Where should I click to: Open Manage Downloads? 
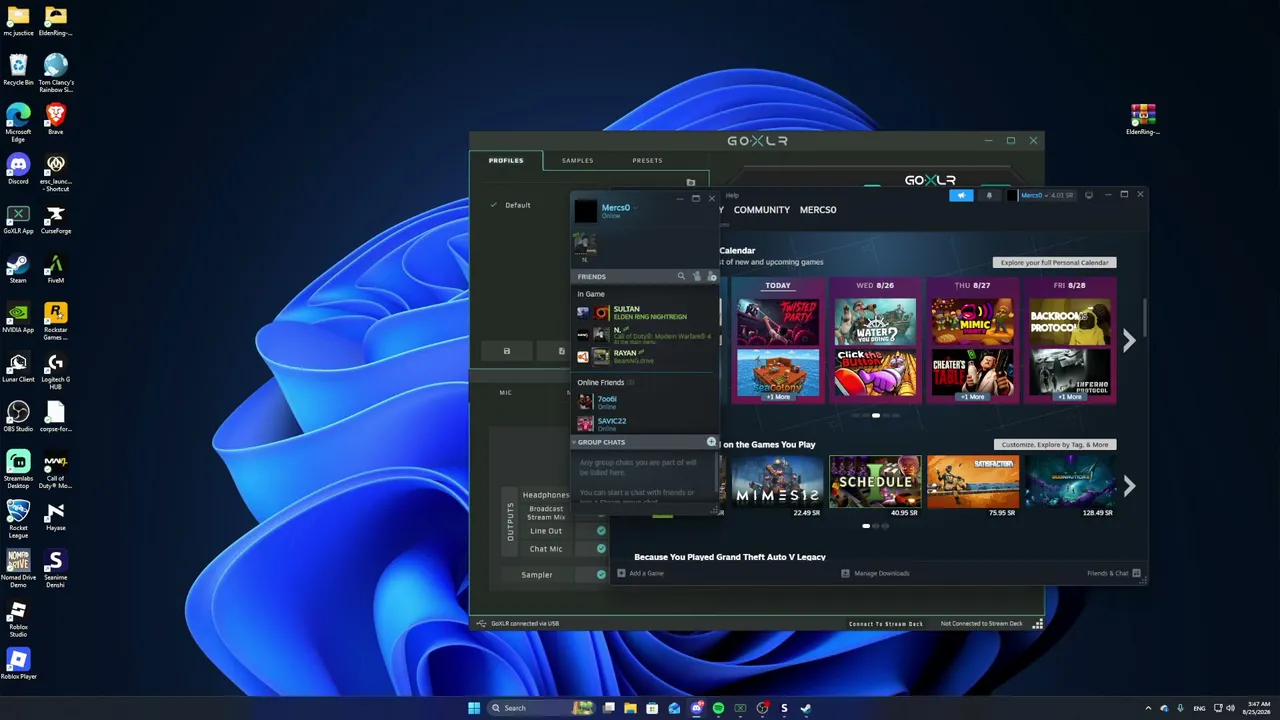coord(875,574)
